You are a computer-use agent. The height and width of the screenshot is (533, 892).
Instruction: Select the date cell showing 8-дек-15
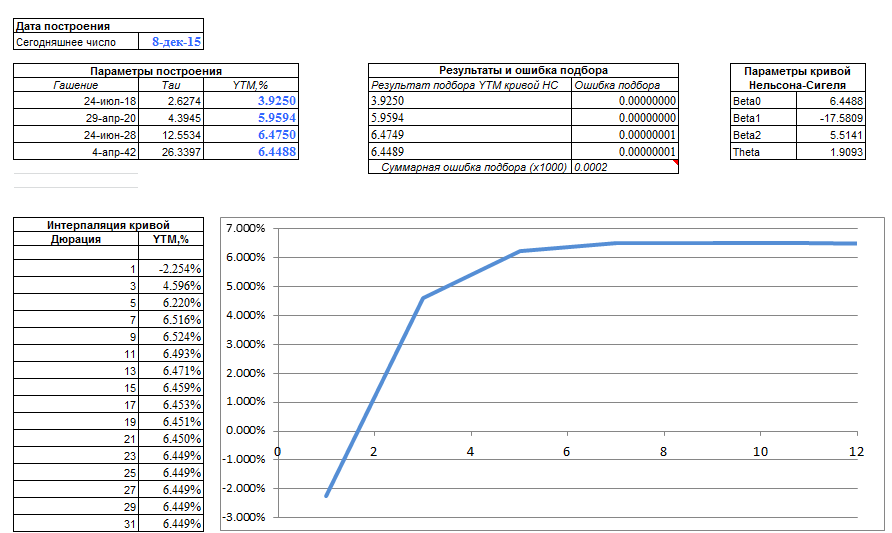coord(176,42)
